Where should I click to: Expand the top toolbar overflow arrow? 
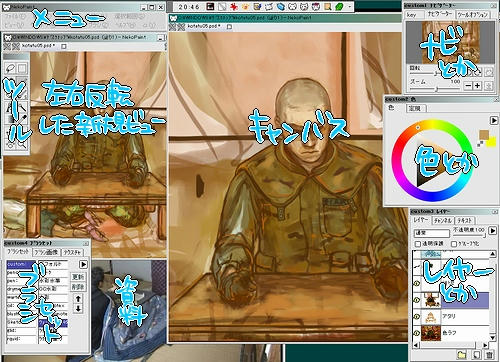point(349,6)
